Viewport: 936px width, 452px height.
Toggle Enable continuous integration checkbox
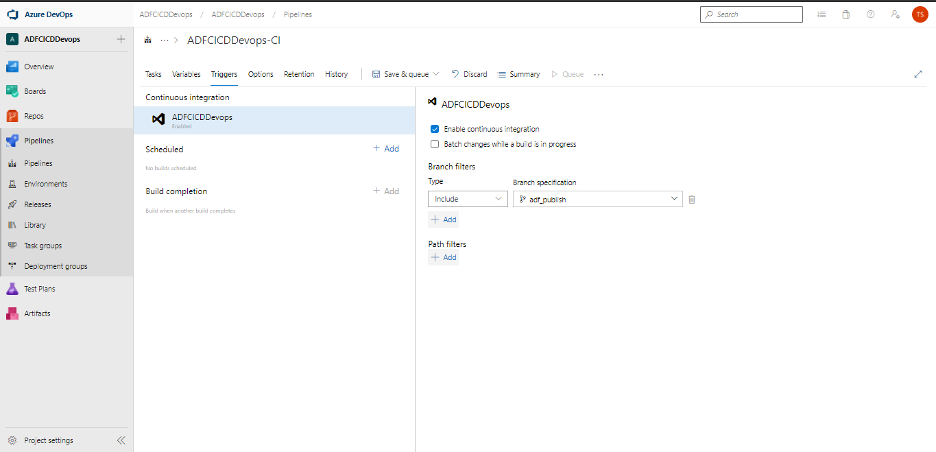point(435,129)
